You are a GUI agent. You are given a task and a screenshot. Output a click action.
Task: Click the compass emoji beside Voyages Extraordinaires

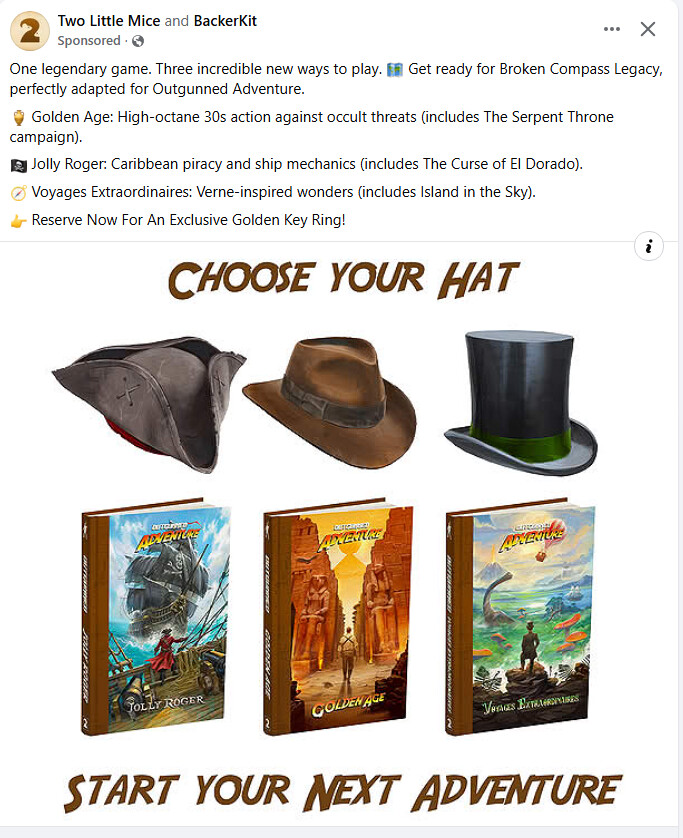pos(18,193)
